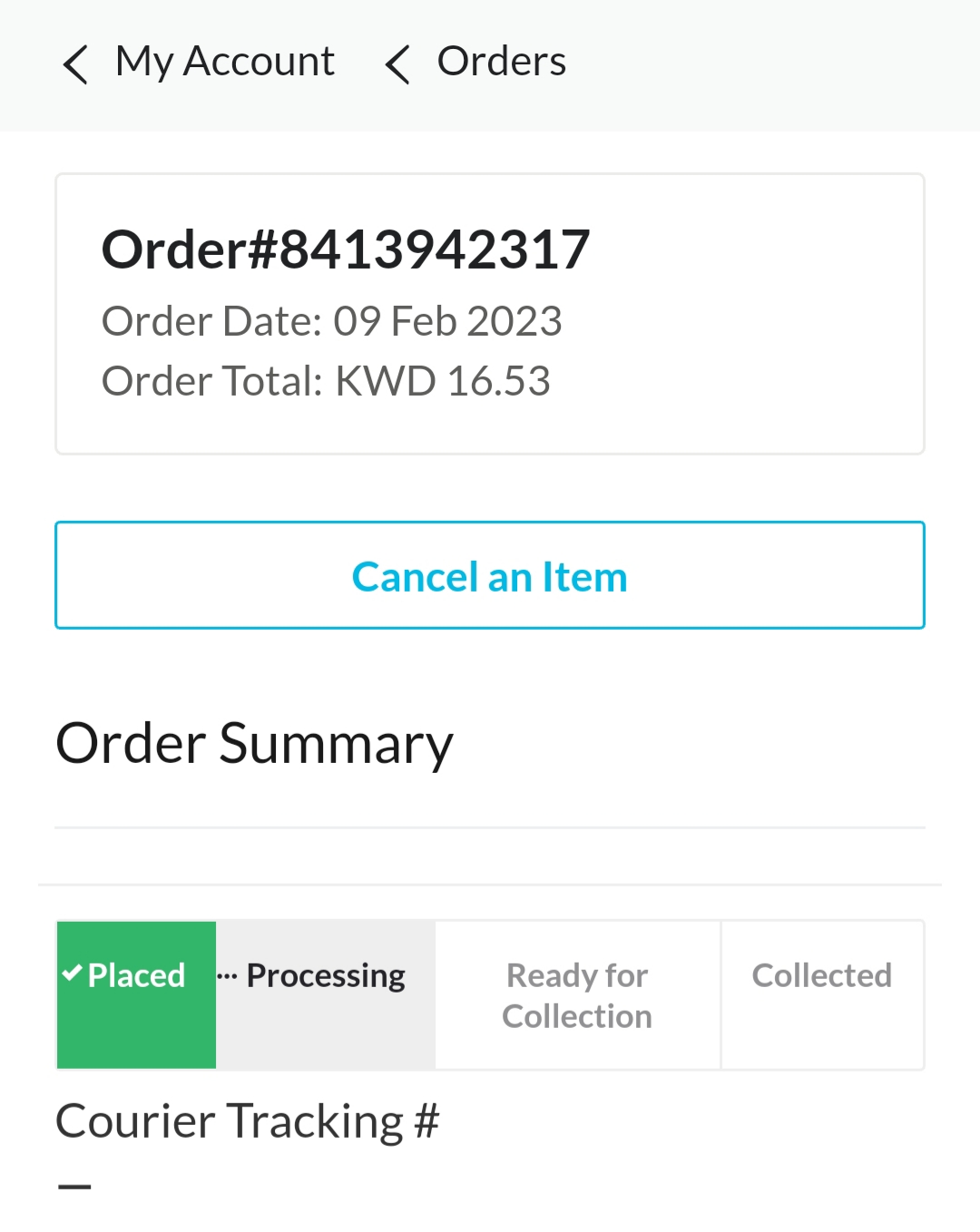Go to My Account page
This screenshot has height=1232, width=980.
224,62
